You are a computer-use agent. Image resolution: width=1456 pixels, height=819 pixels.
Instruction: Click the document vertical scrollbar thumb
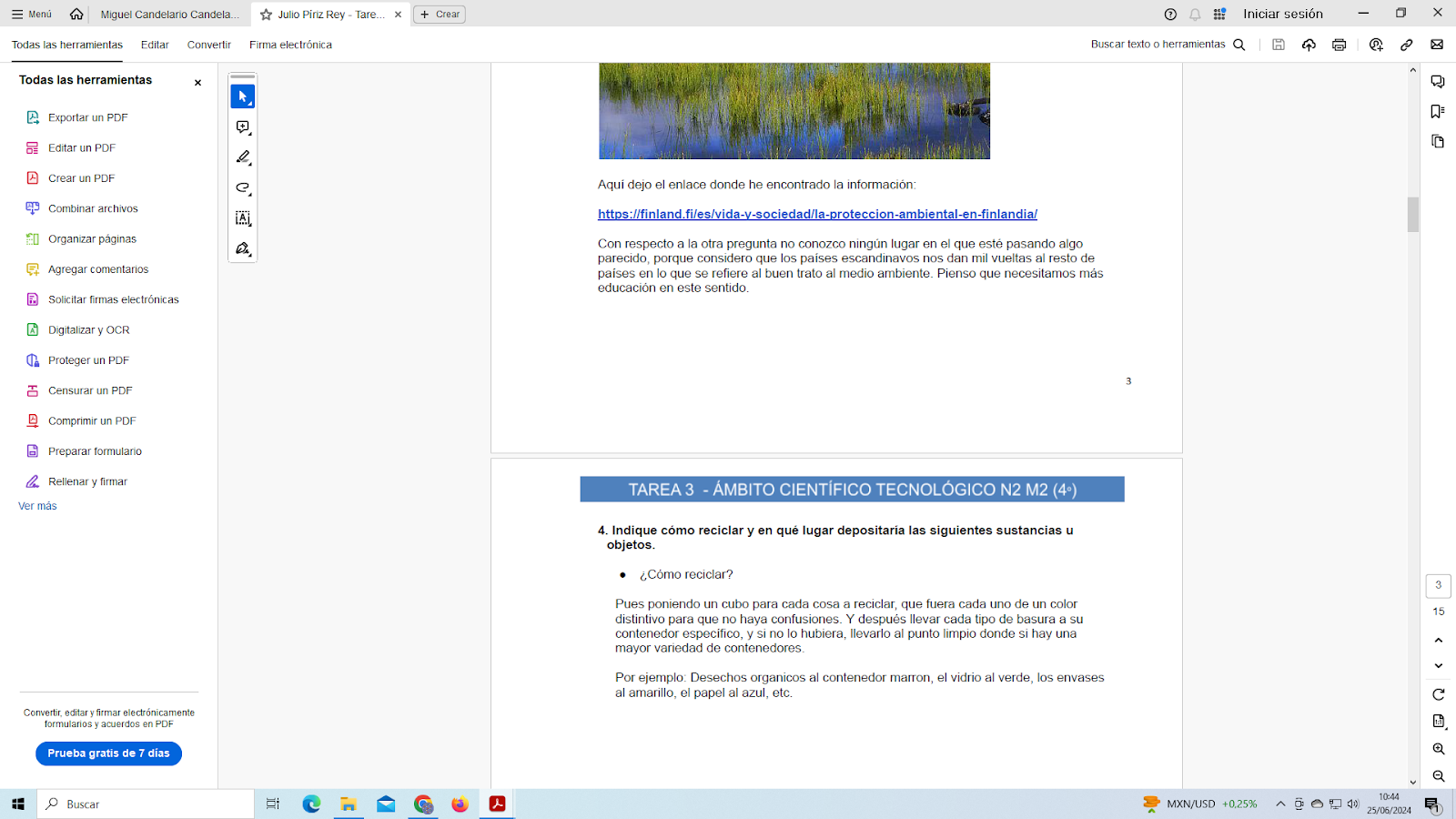1413,215
